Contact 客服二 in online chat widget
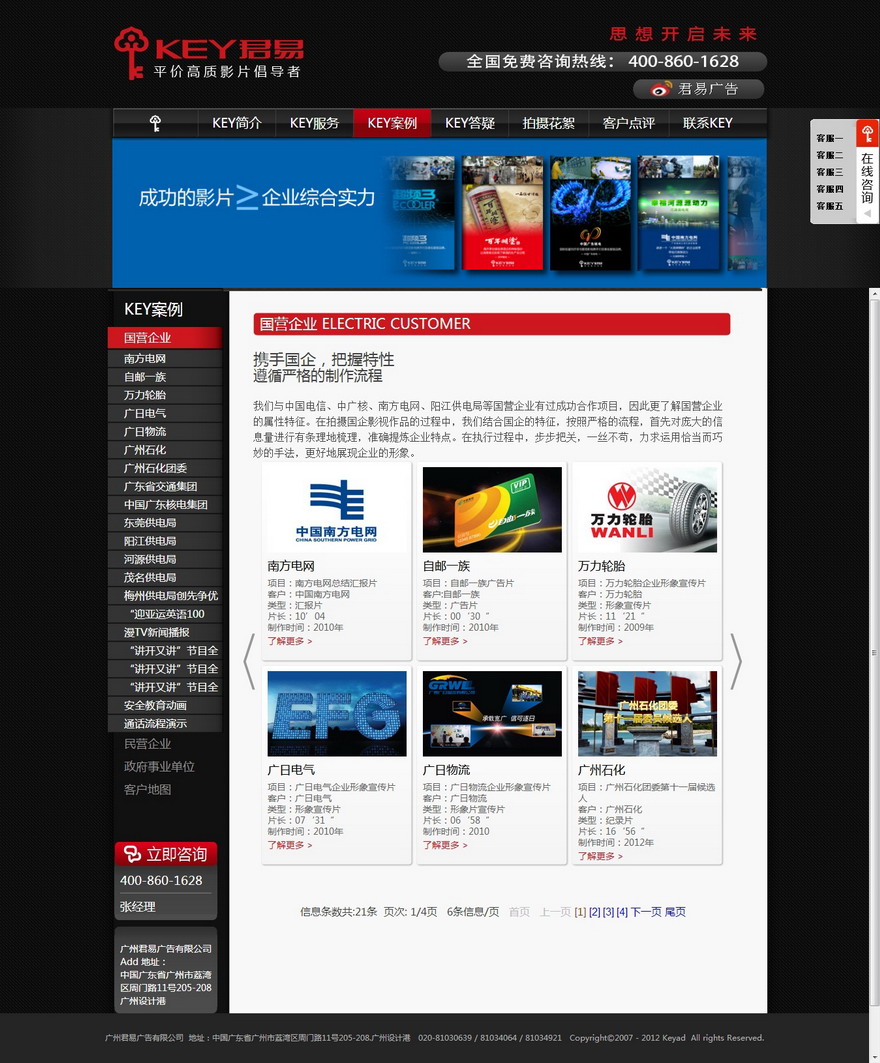The image size is (880, 1063). coord(830,155)
